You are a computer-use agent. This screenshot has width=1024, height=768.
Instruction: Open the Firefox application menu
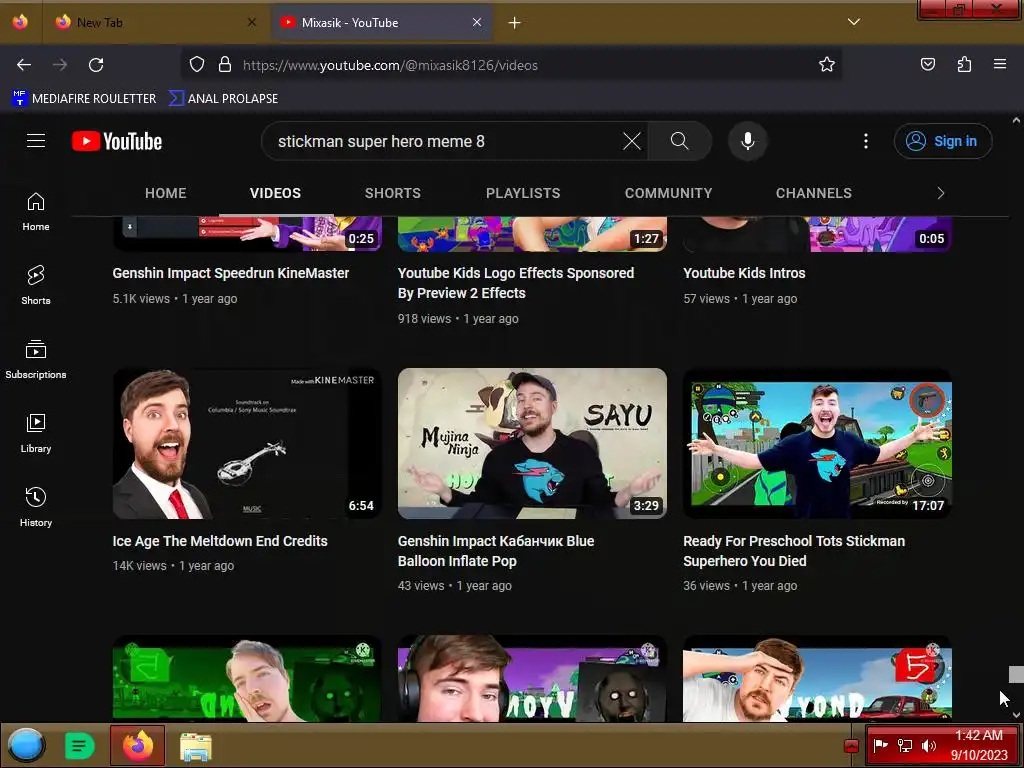1000,65
